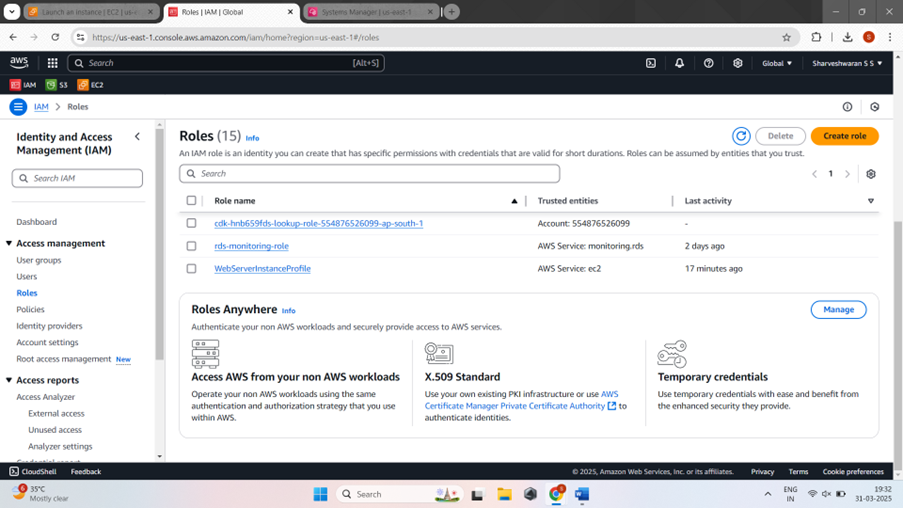
Task: Go back in browser history
Action: point(13,37)
